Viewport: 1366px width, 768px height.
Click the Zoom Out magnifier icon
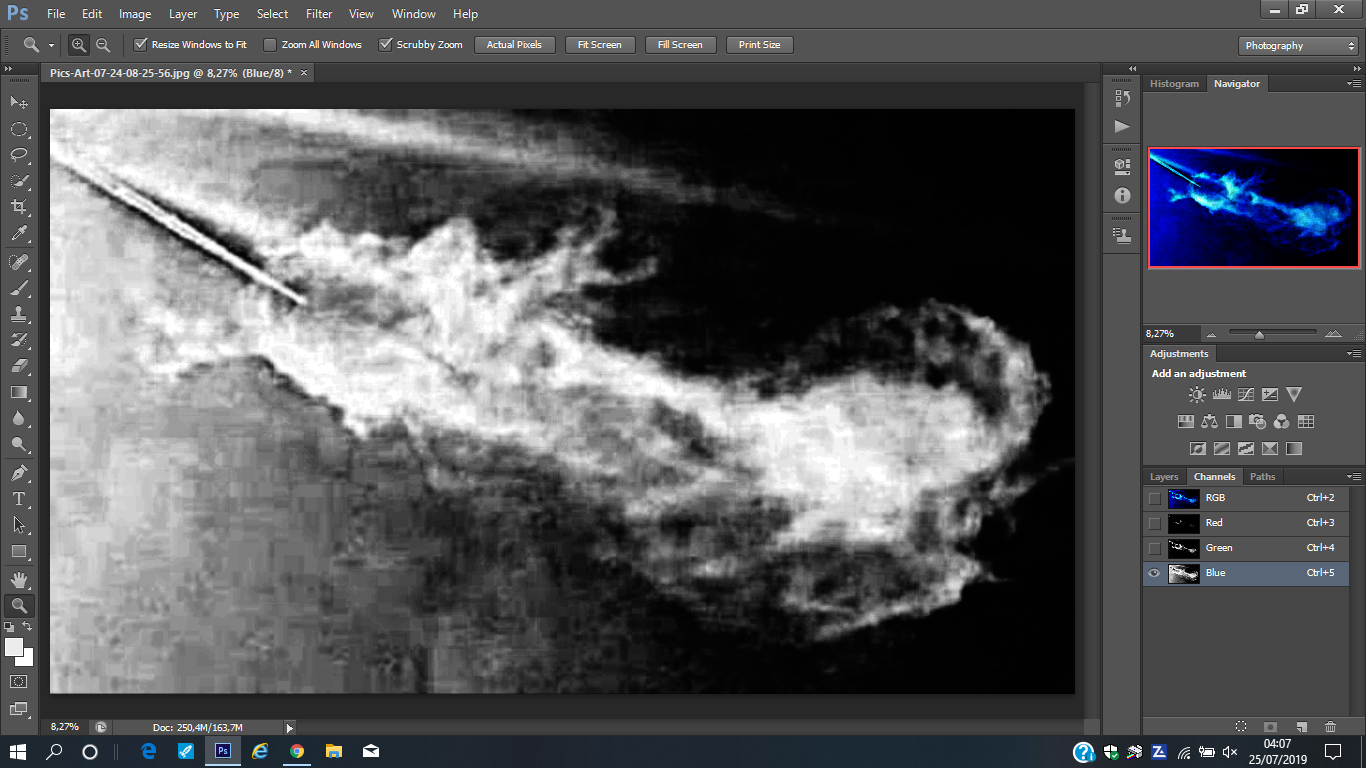click(x=102, y=45)
